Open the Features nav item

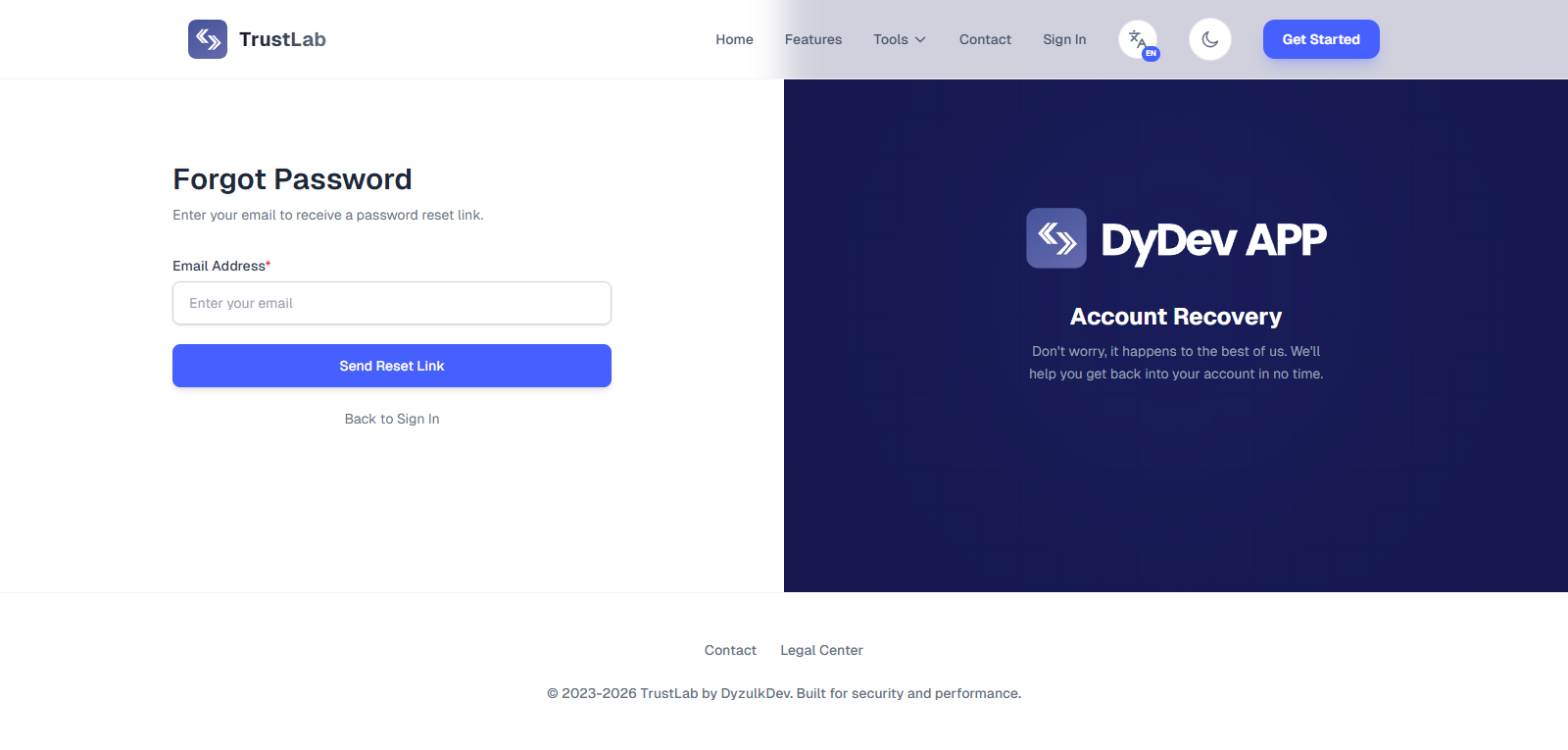point(812,40)
